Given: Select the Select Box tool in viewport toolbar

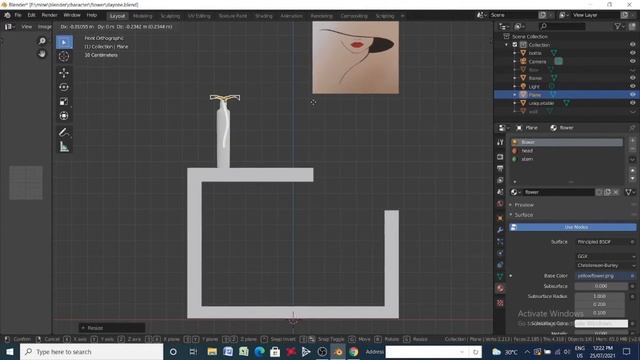Looking at the screenshot, I should pyautogui.click(x=64, y=42).
